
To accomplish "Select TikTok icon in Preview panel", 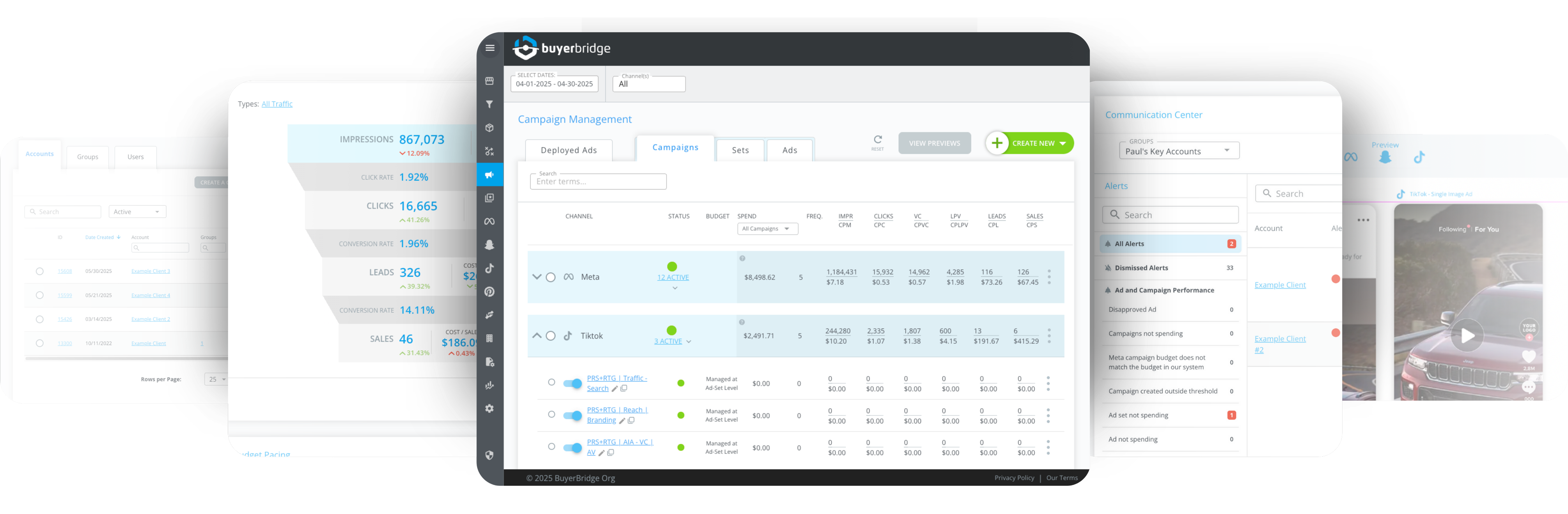I will click(1419, 157).
